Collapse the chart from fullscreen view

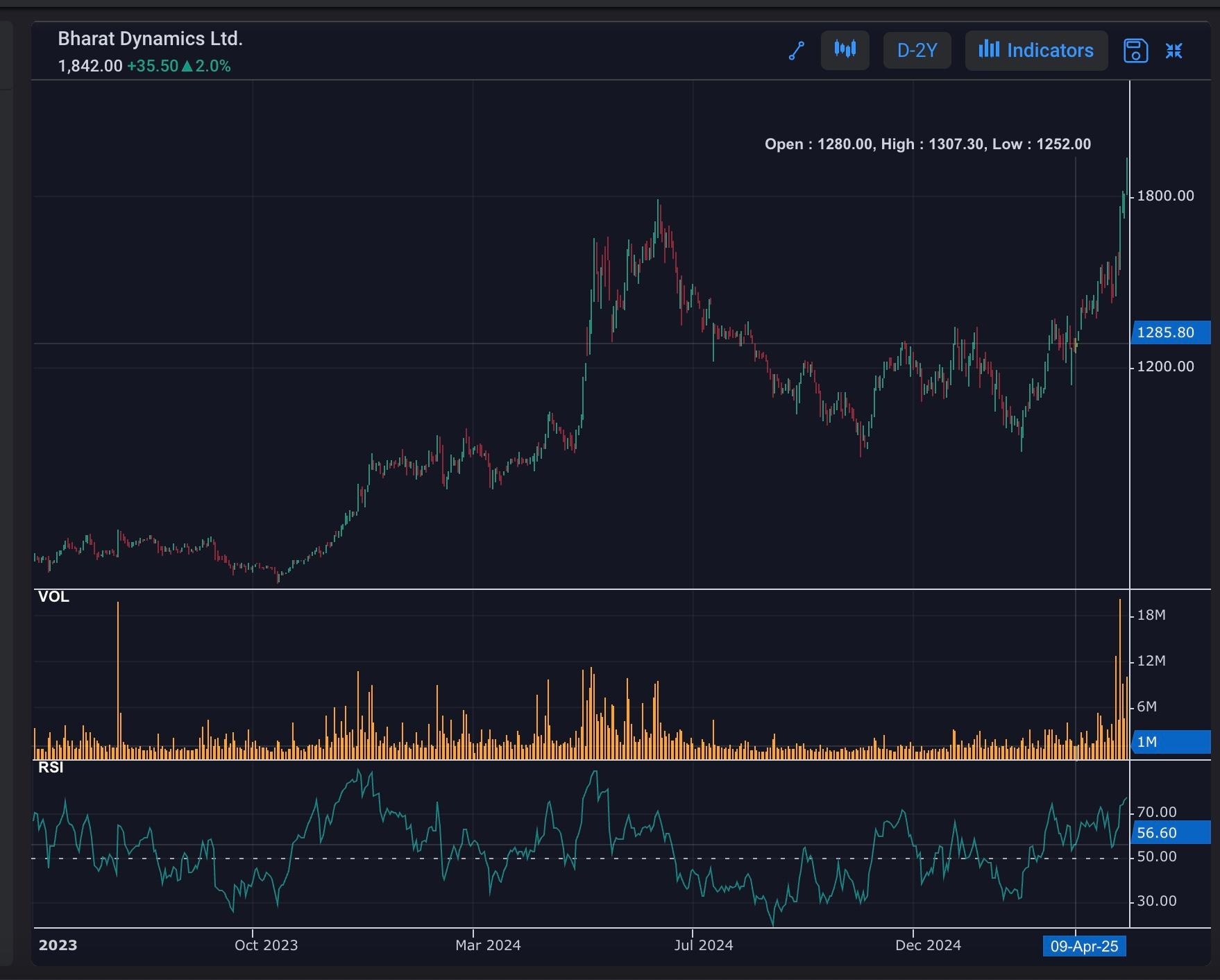(1174, 51)
